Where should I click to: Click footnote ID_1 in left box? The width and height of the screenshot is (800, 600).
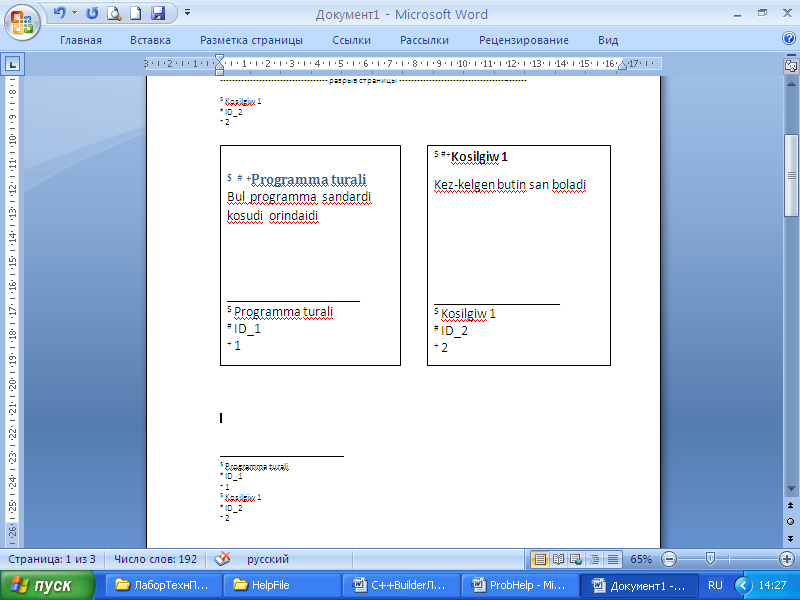click(247, 329)
